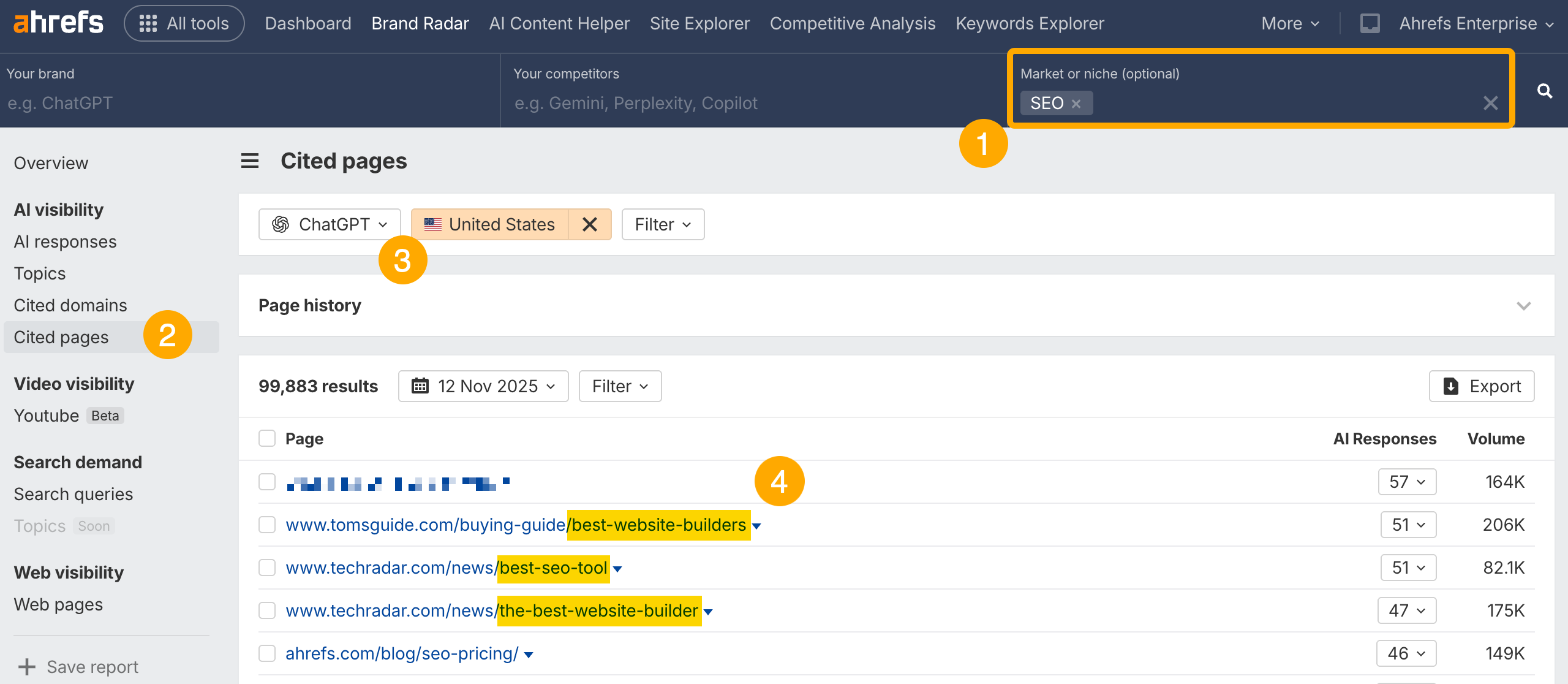Open the notifications inbox icon

[1370, 23]
